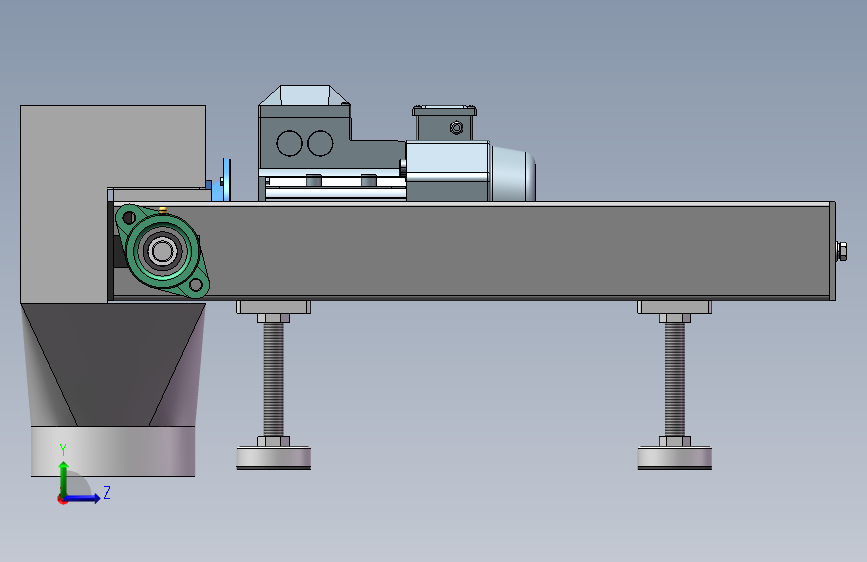Viewport: 867px width, 562px height.
Task: Click the cylindrical outlet collar below the funnel
Action: tap(113, 451)
